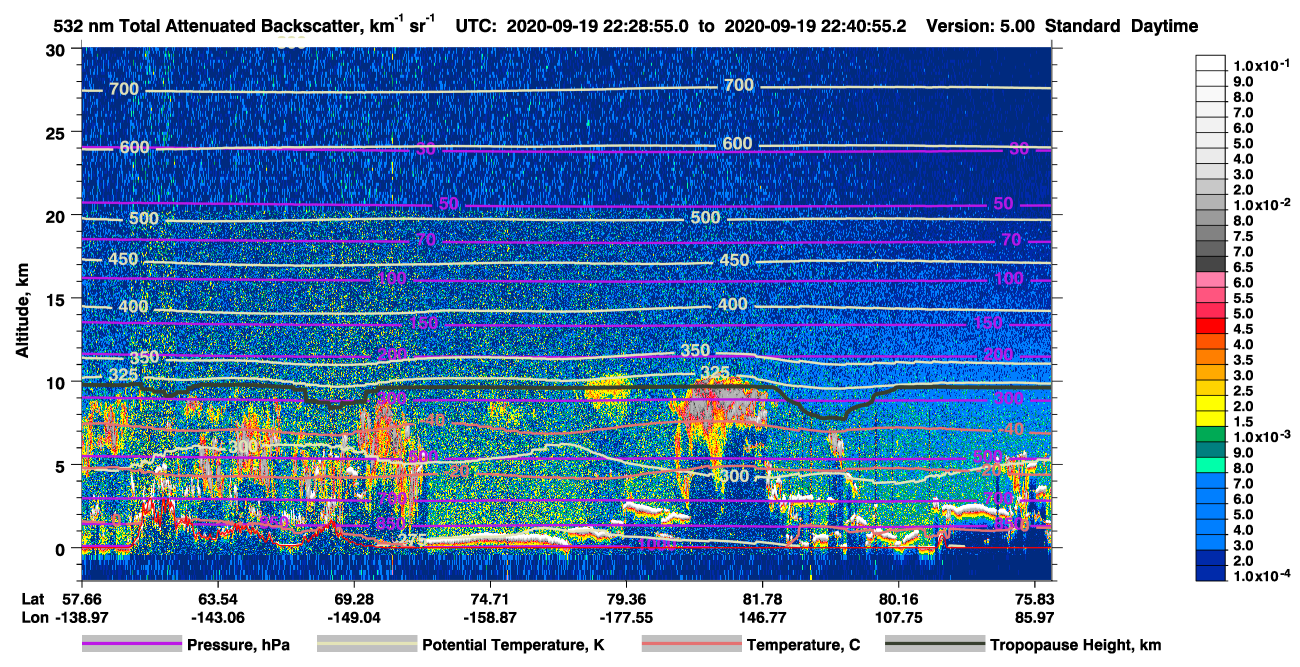Viewport: 1300px width, 667px height.
Task: Click the Standard label in the header
Action: pos(1083,27)
